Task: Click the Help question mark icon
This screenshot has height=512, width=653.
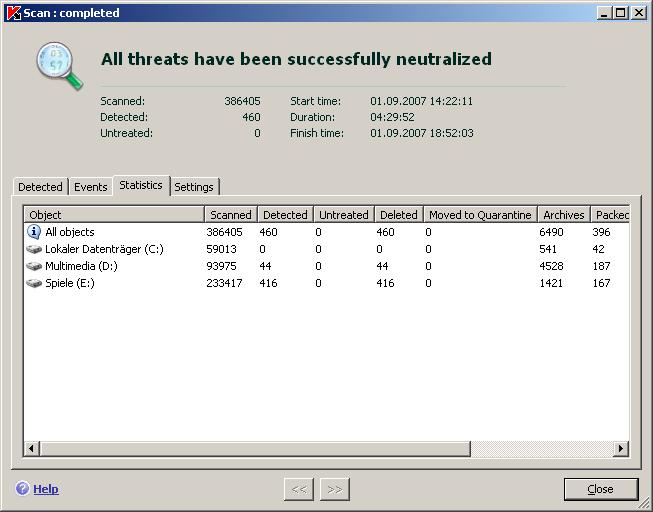Action: (x=22, y=488)
